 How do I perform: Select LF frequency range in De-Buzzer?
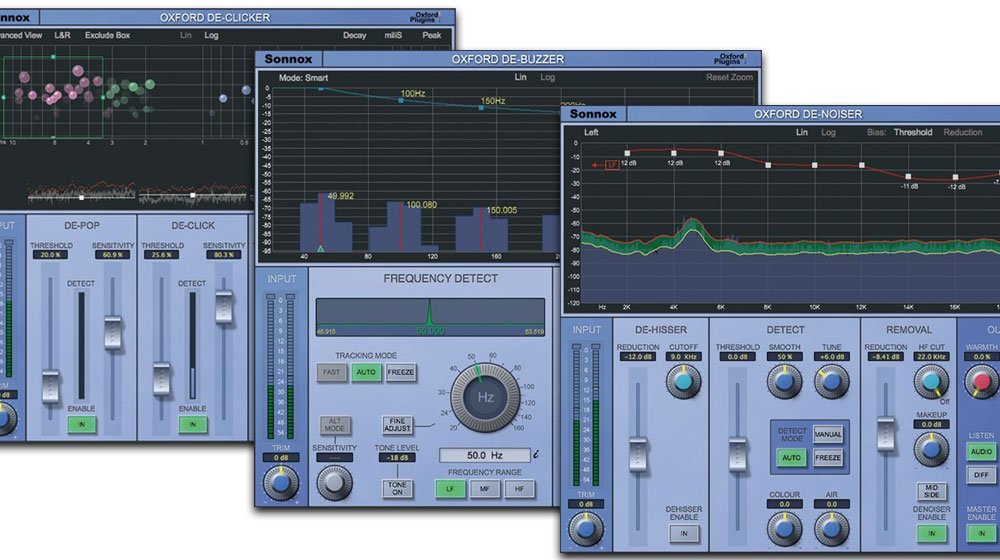[x=450, y=489]
